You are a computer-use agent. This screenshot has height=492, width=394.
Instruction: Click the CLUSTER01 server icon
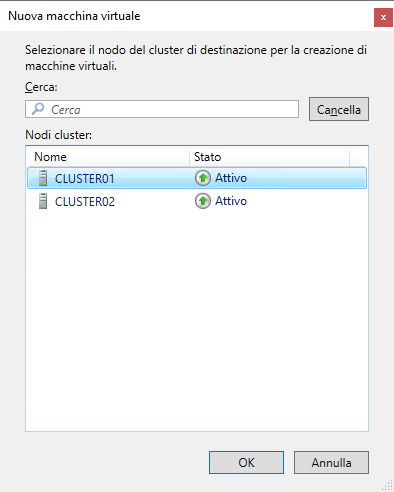point(43,178)
